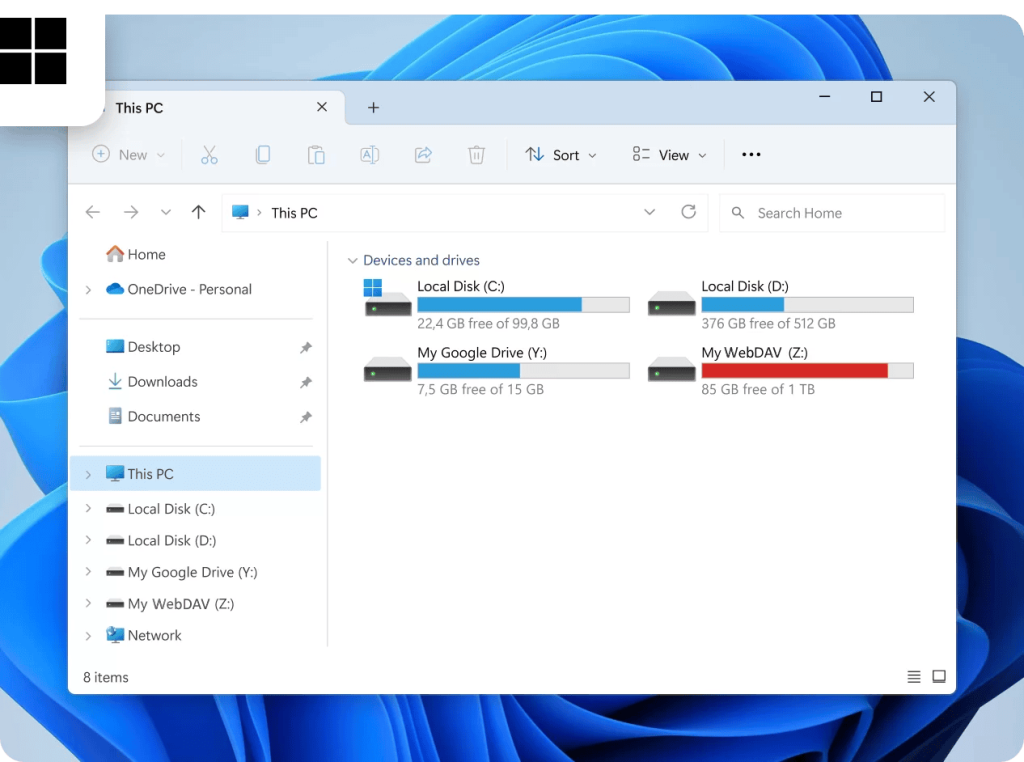Image resolution: width=1024 pixels, height=762 pixels.
Task: Click the Copy icon in the toolbar
Action: click(262, 155)
